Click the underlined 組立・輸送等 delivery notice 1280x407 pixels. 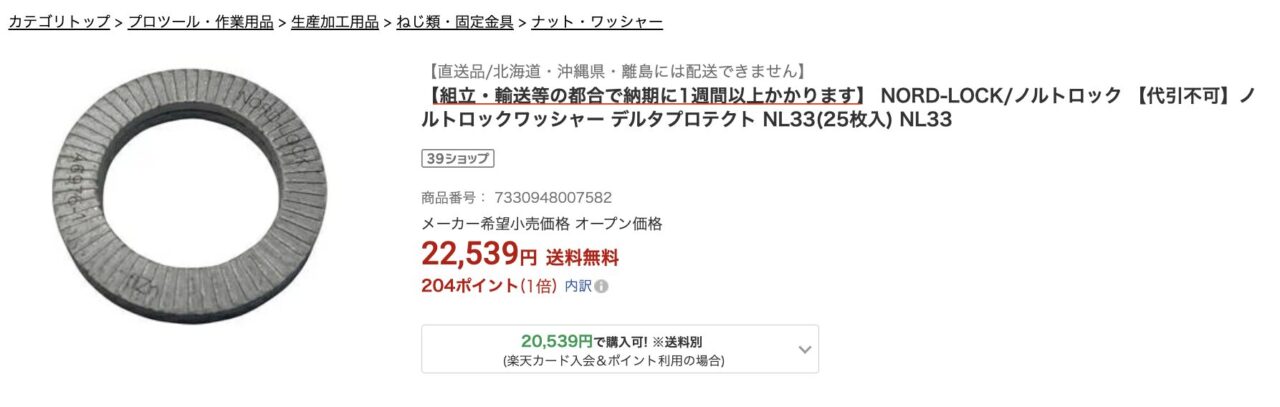click(643, 96)
